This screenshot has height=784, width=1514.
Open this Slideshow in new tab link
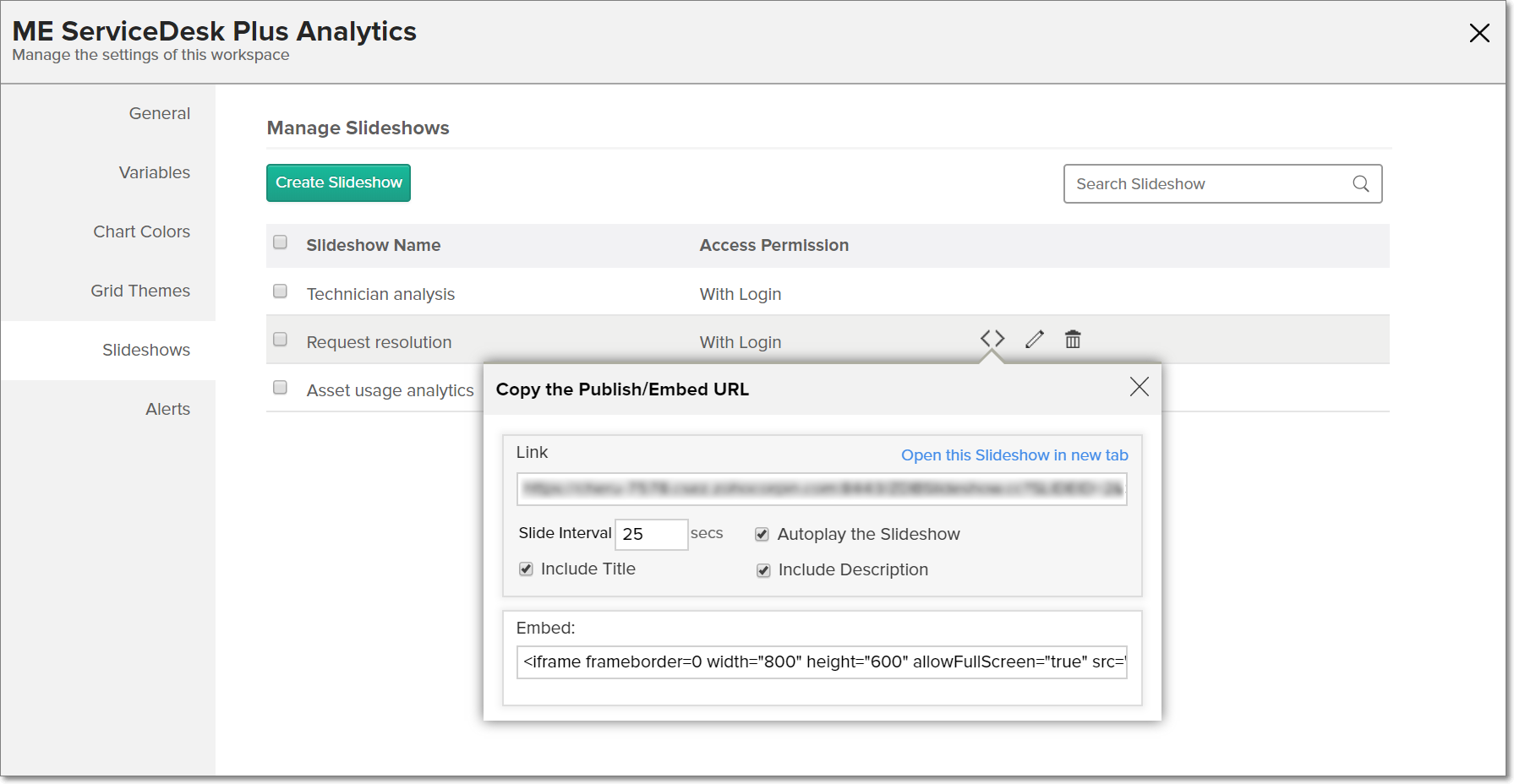pos(1014,455)
